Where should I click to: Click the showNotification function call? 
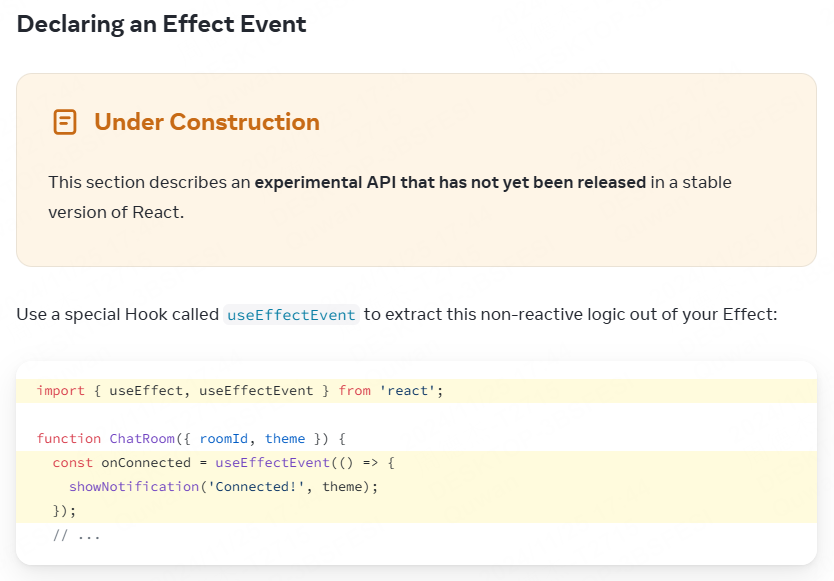[x=134, y=487]
